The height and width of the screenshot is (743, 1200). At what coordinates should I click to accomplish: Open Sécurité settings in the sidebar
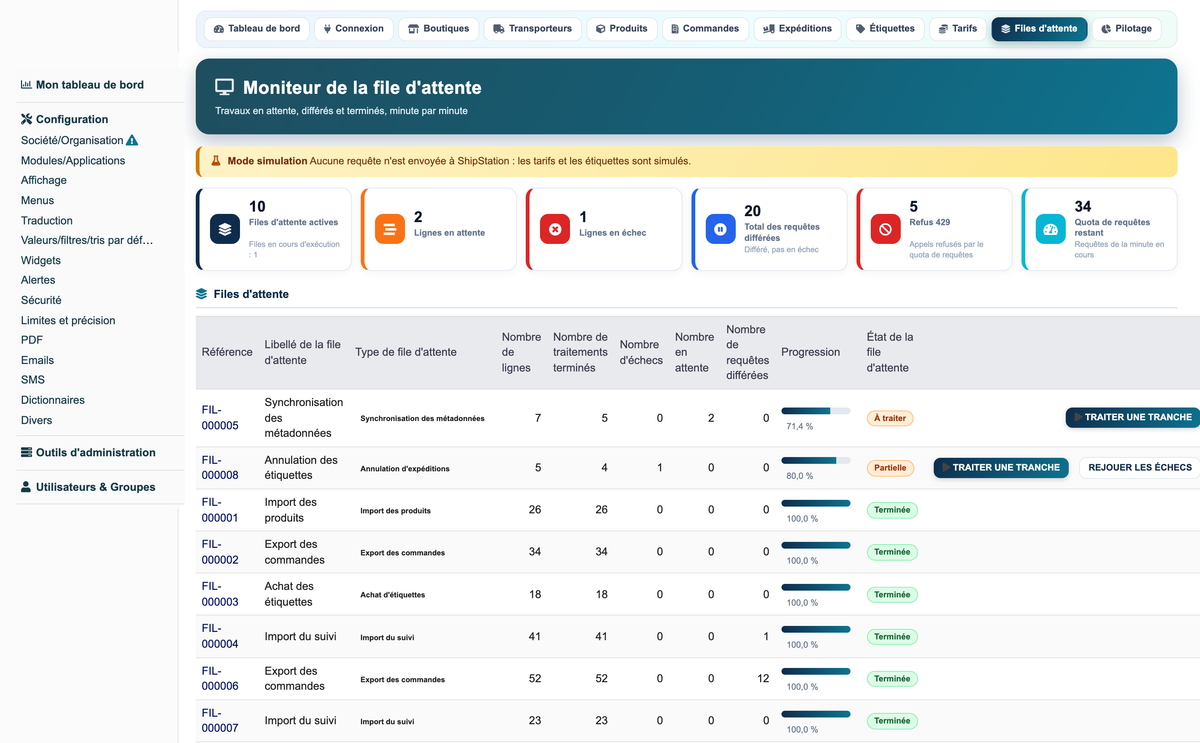tap(41, 300)
